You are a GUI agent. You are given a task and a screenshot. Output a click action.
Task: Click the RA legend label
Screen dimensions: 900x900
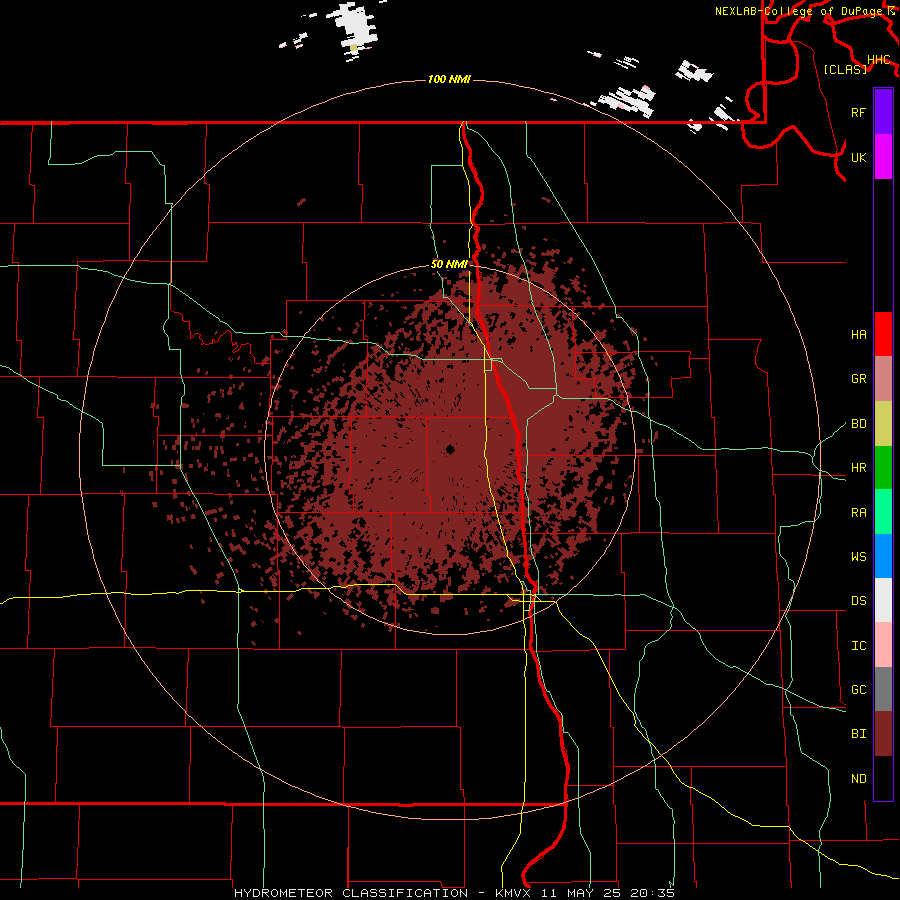(858, 513)
